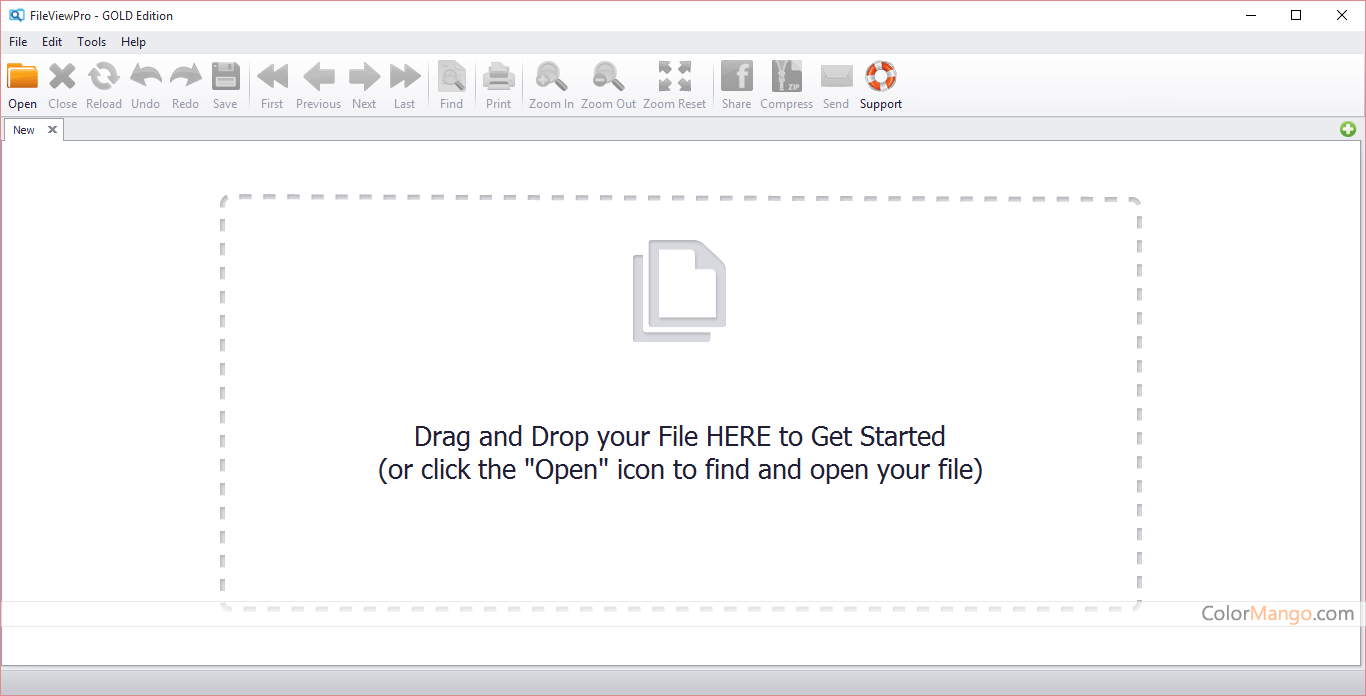
Task: Click the Save floppy disk icon
Action: (226, 76)
